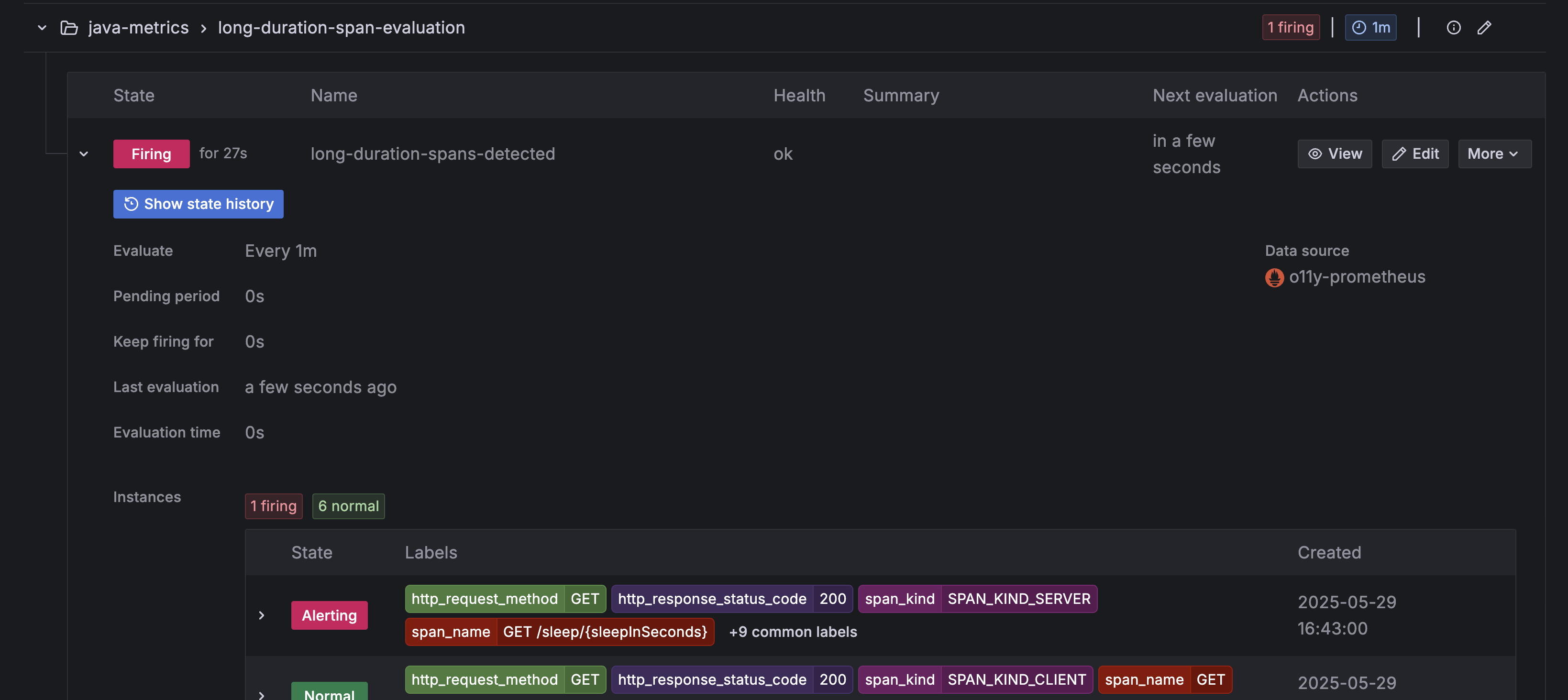Click 'a few seconds ago' last evaluation
1568x700 pixels.
[320, 387]
